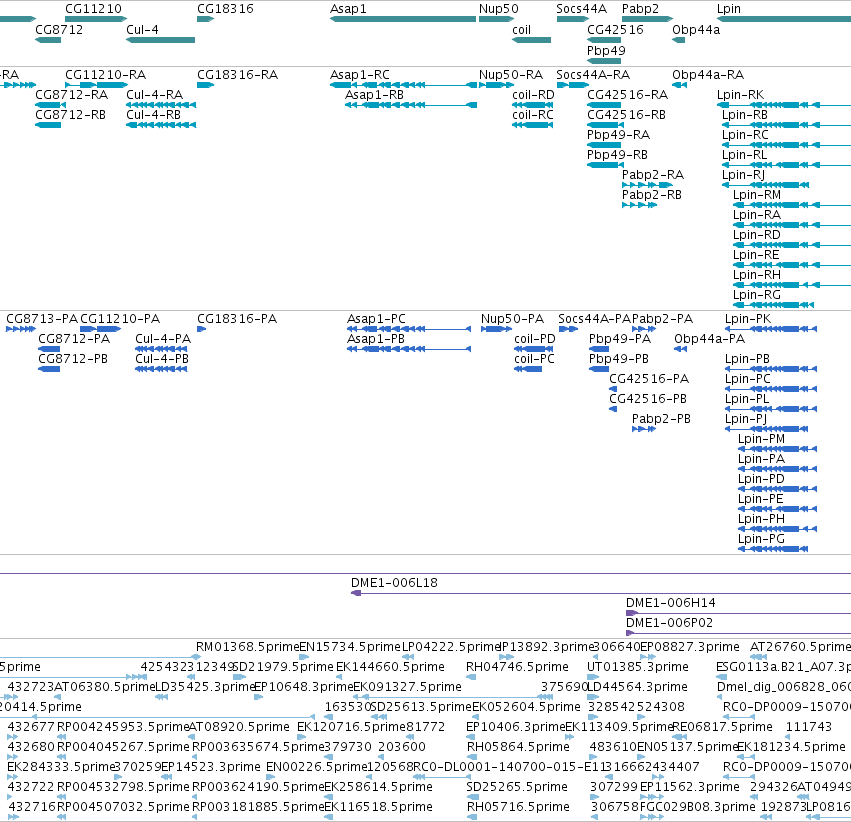Click the Asap1-RC transcript label
Screen dimensions: 851x822
tap(360, 74)
